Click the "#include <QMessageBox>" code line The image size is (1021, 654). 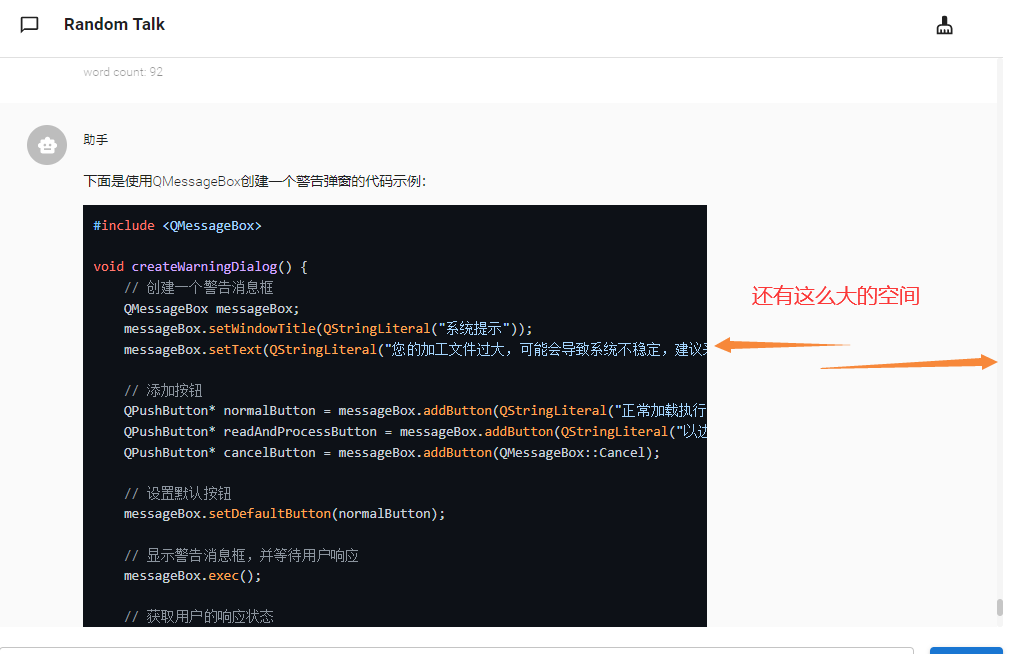point(177,225)
